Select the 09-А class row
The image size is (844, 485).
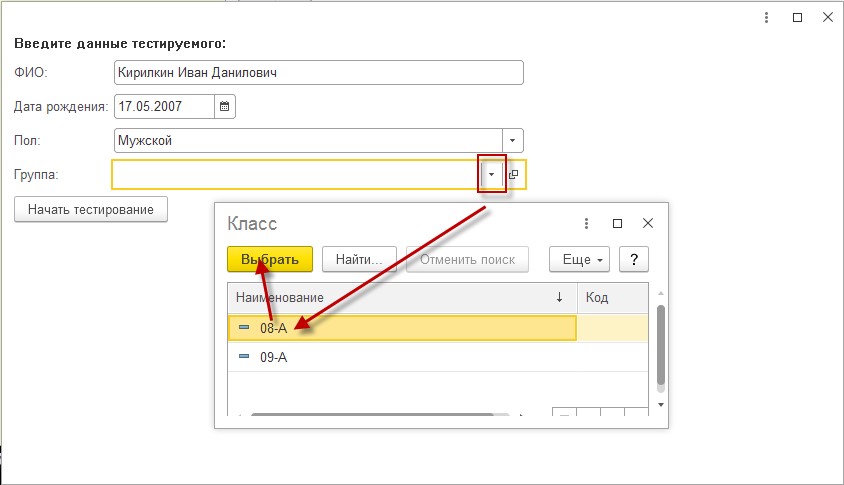tap(438, 357)
